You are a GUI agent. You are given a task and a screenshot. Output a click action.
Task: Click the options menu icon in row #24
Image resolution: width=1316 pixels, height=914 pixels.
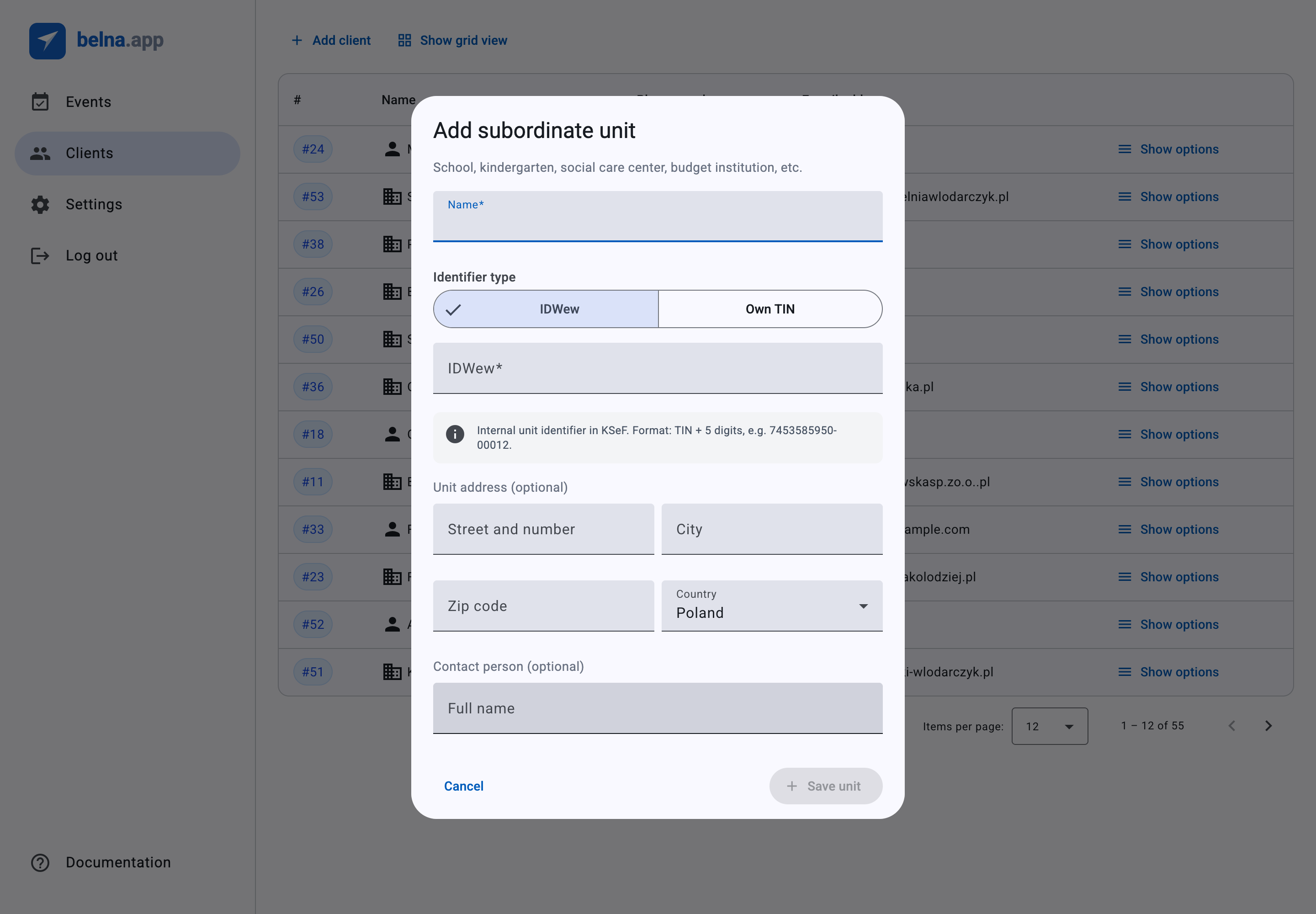(x=1125, y=149)
